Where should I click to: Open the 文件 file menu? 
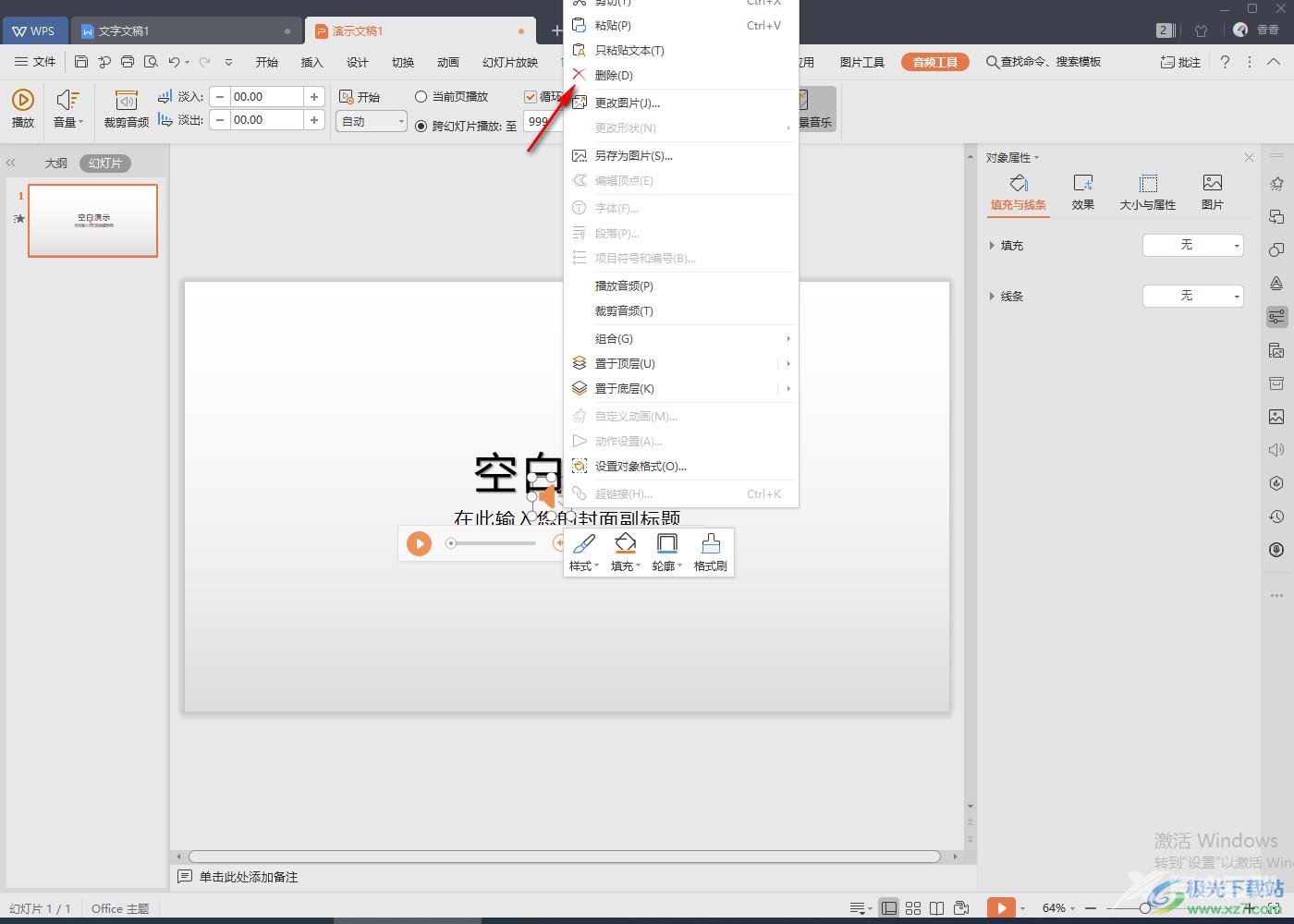[x=35, y=62]
